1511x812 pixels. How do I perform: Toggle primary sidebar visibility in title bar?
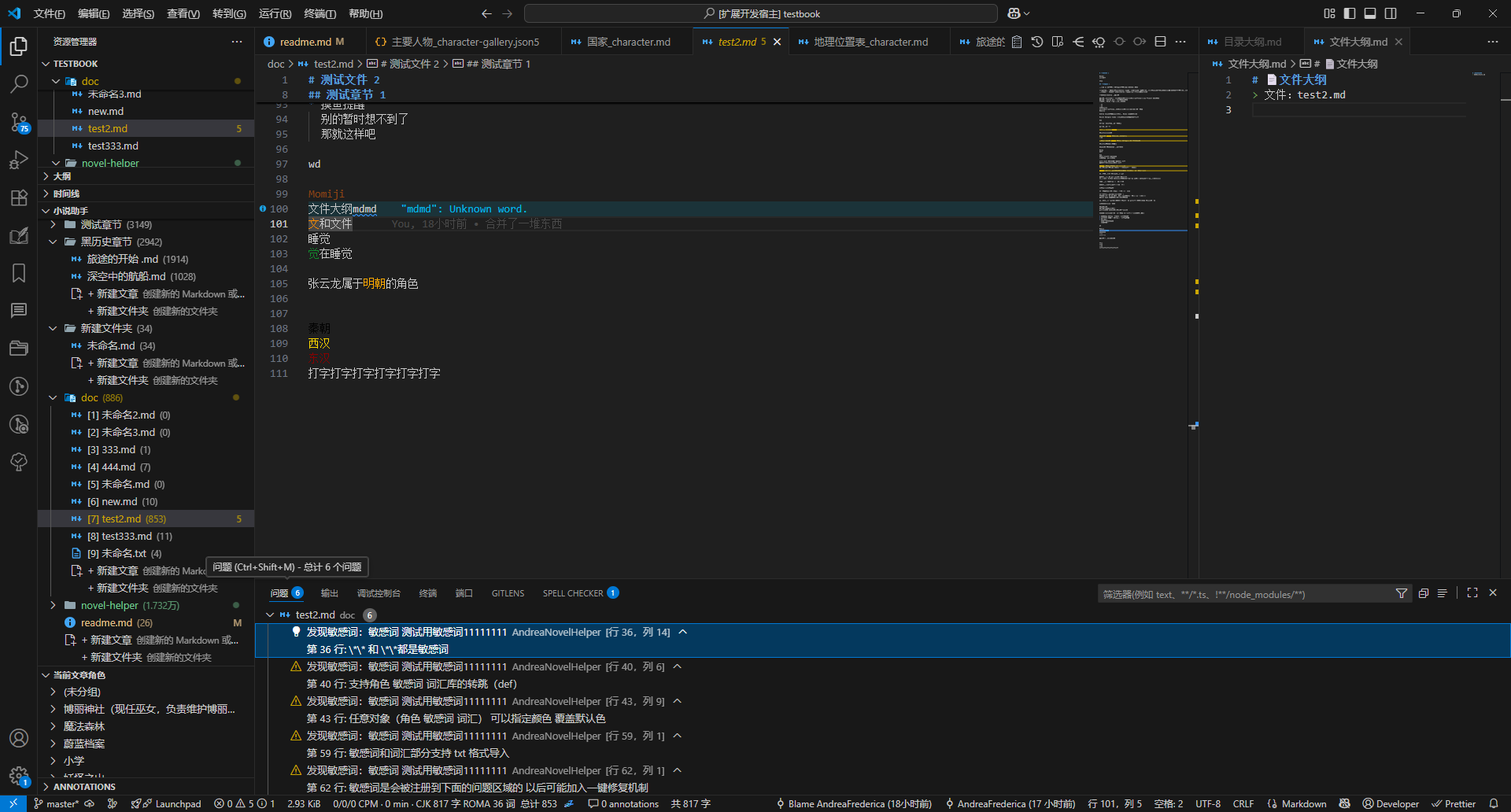[1350, 13]
